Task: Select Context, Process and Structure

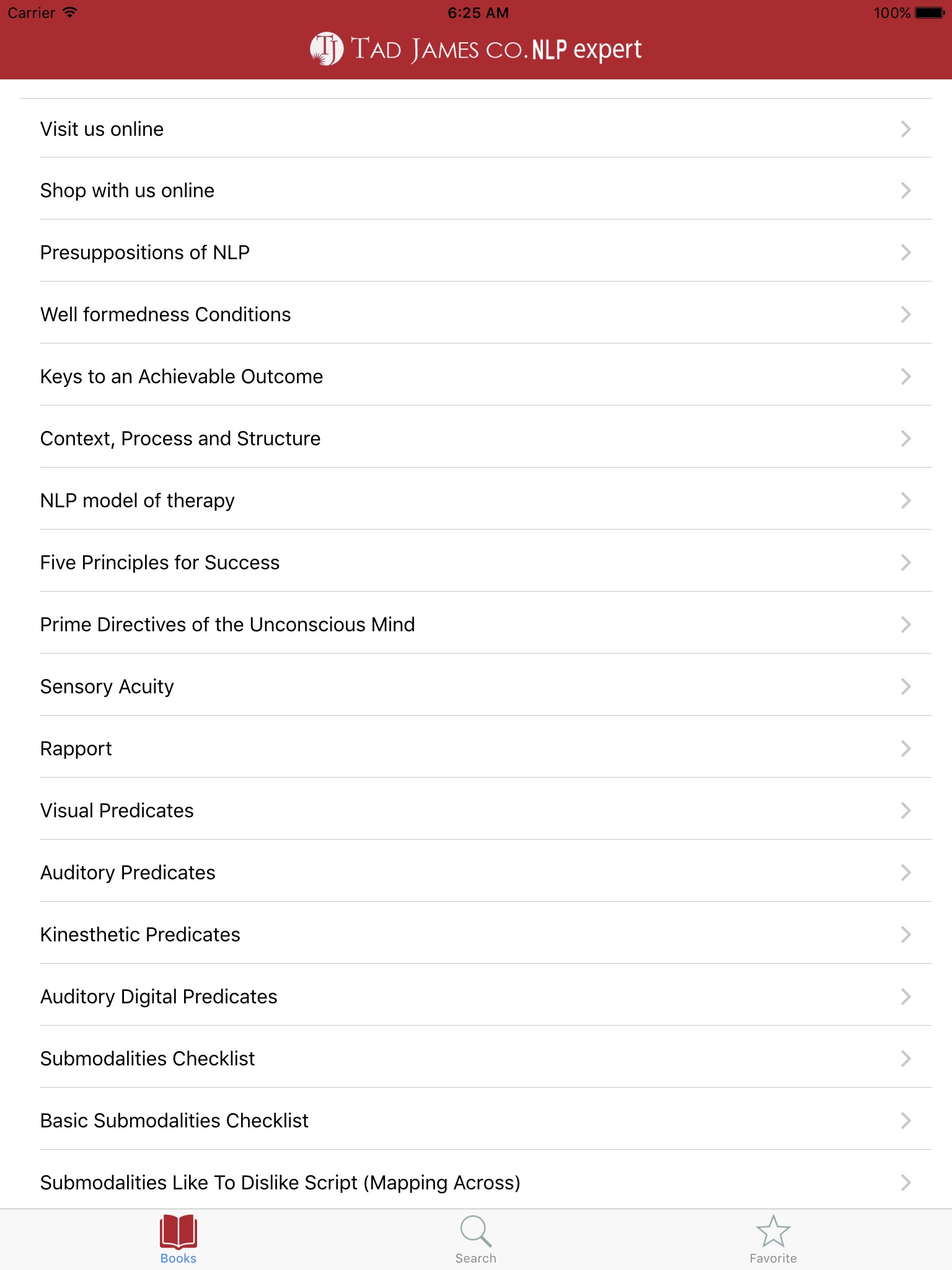Action: click(180, 438)
